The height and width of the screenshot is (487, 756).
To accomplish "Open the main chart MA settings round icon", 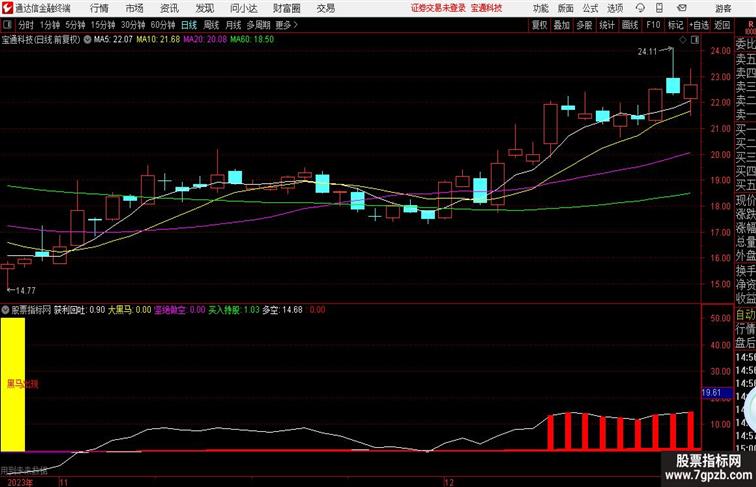I will click(x=87, y=40).
